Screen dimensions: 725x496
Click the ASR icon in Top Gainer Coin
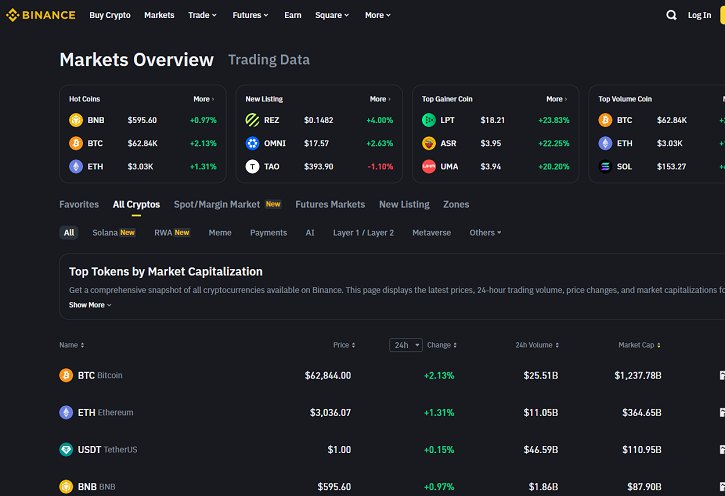coord(429,143)
